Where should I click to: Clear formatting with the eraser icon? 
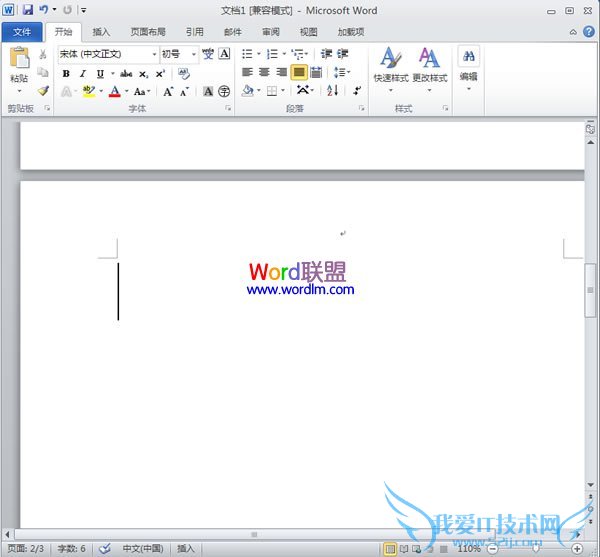[x=184, y=73]
